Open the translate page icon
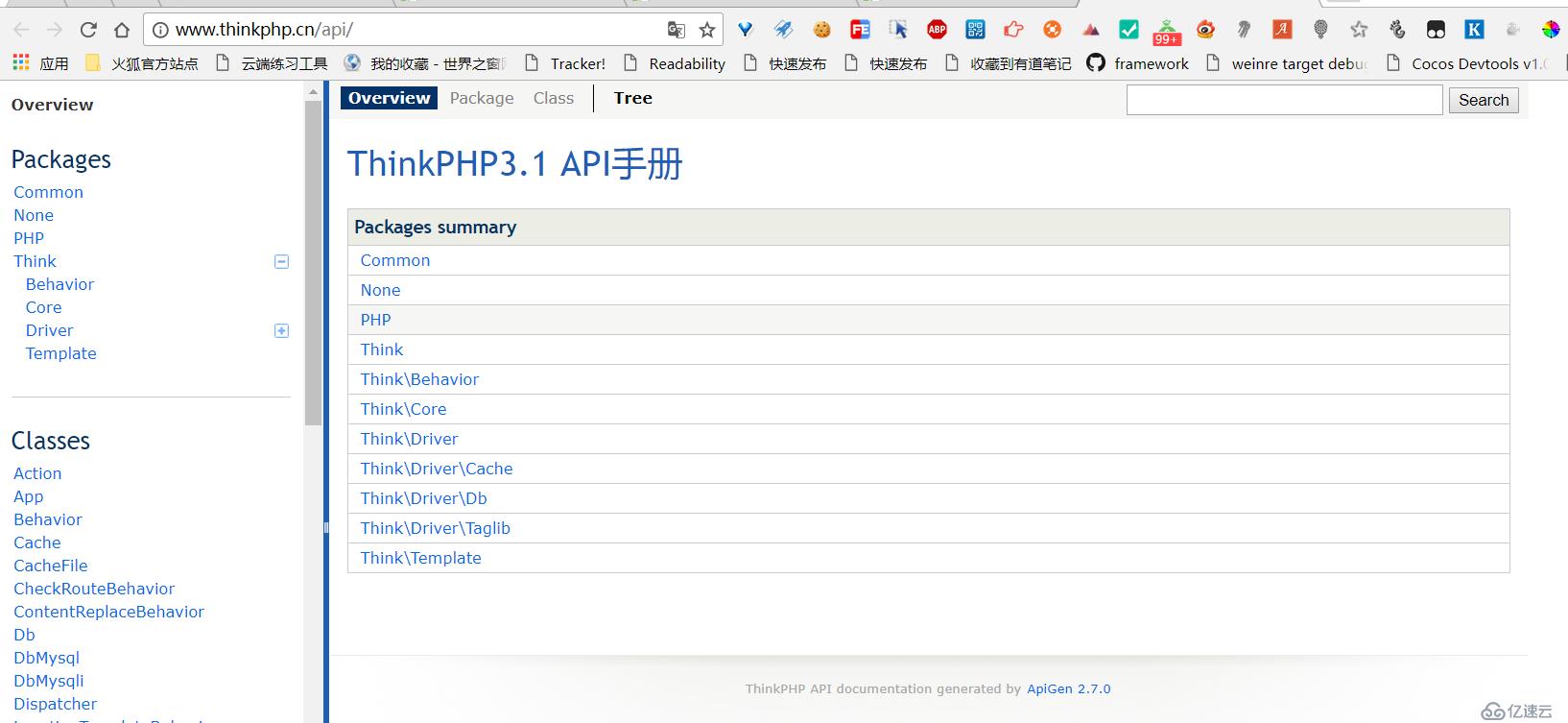Viewport: 1568px width, 723px height. tap(677, 30)
